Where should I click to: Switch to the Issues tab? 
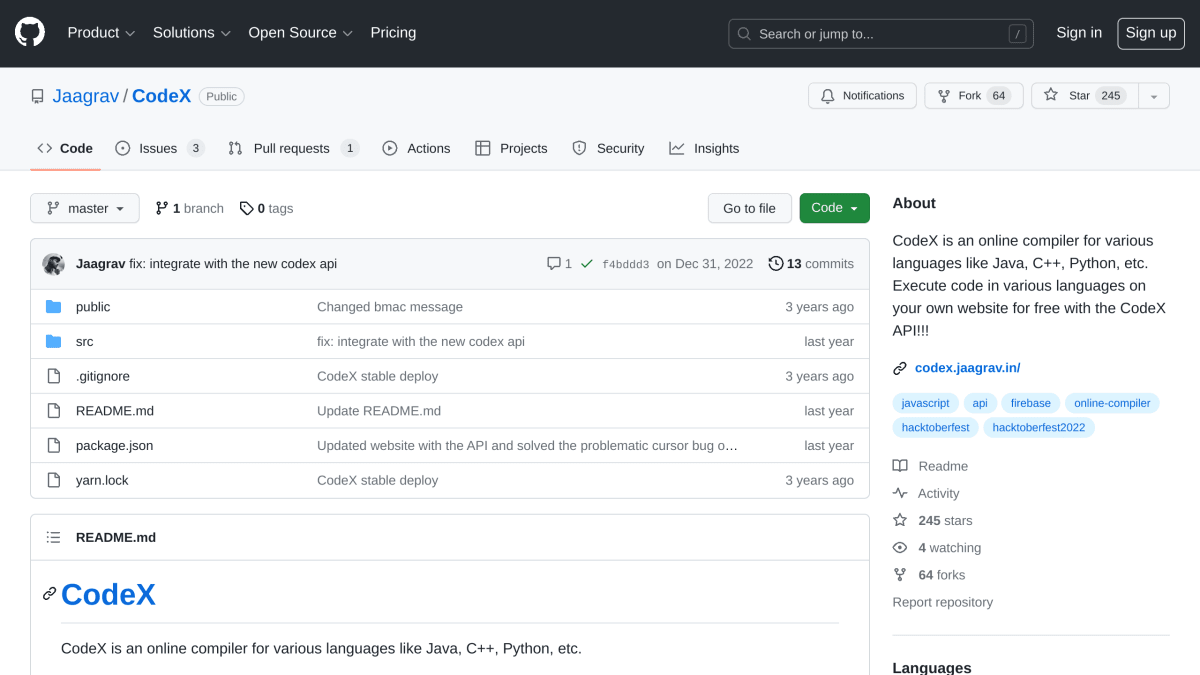159,148
